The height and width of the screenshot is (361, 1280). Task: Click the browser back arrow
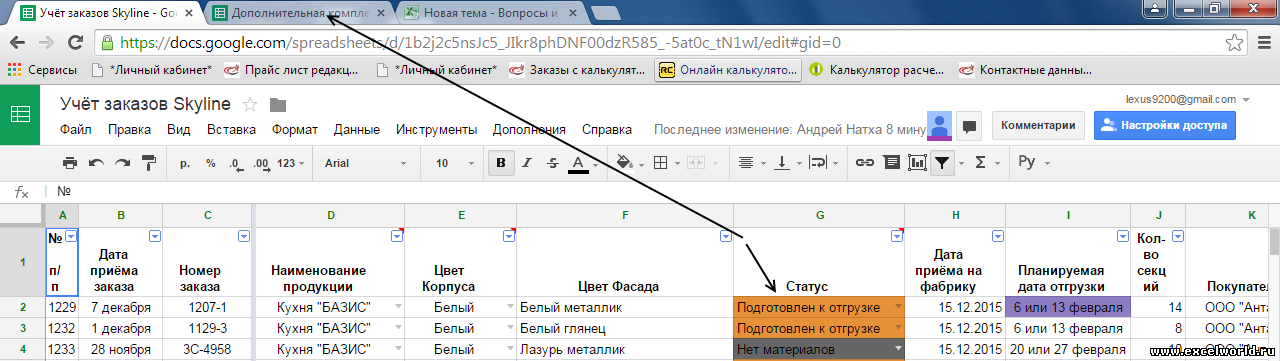tap(18, 43)
